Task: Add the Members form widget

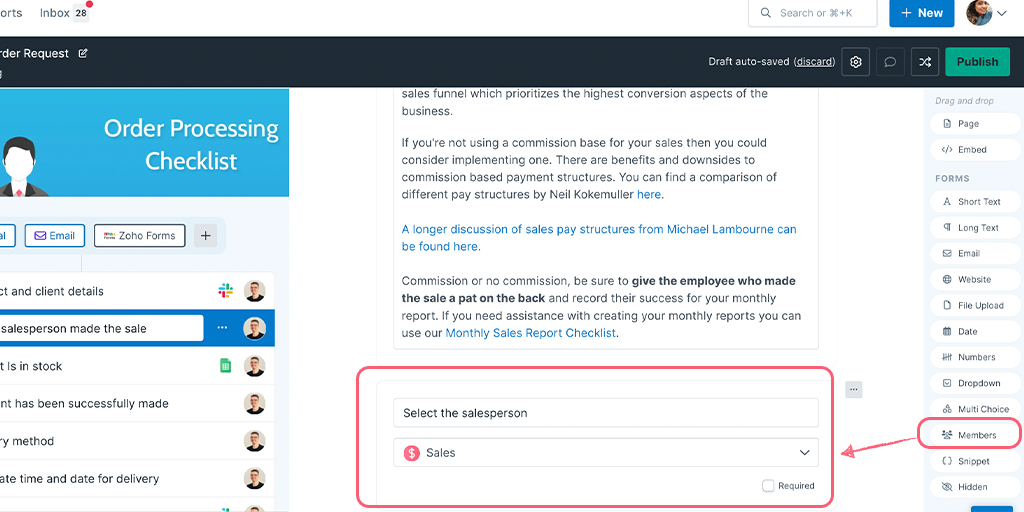Action: click(969, 435)
